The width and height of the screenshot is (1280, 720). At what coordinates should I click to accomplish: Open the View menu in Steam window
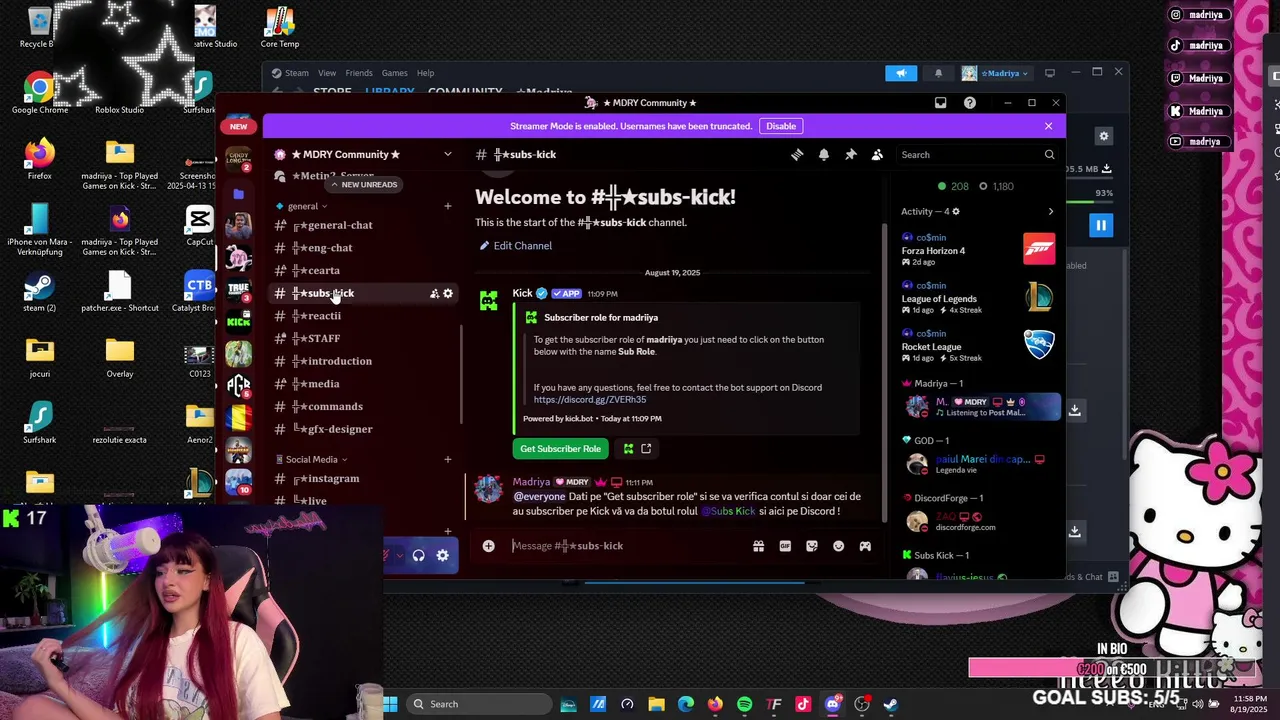tap(327, 73)
